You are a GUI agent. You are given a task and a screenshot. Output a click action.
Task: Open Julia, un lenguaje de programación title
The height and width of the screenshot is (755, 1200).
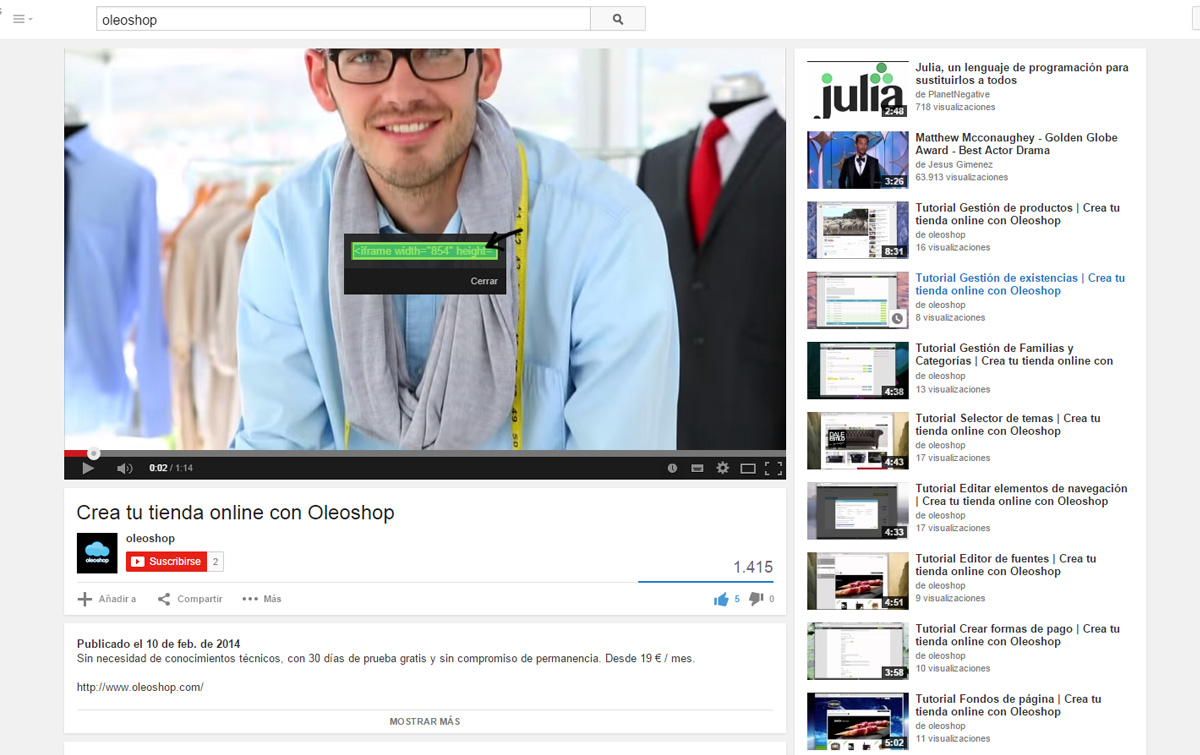[1022, 74]
